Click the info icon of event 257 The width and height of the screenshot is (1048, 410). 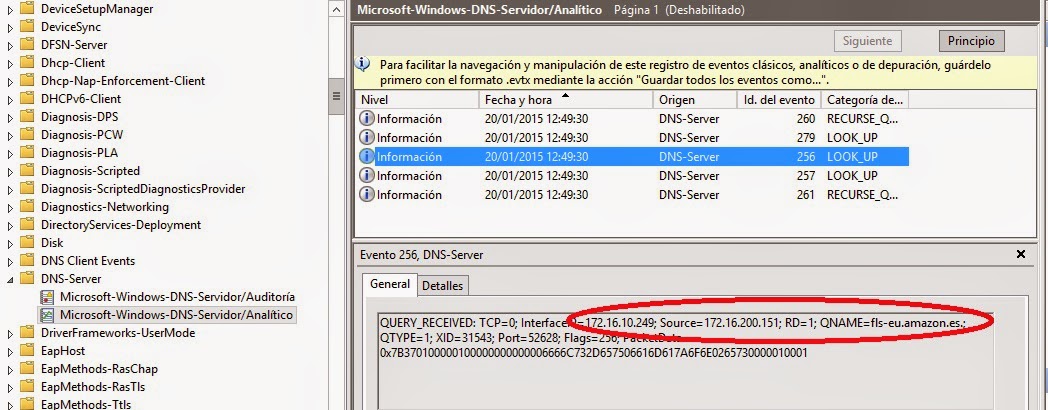click(x=367, y=176)
